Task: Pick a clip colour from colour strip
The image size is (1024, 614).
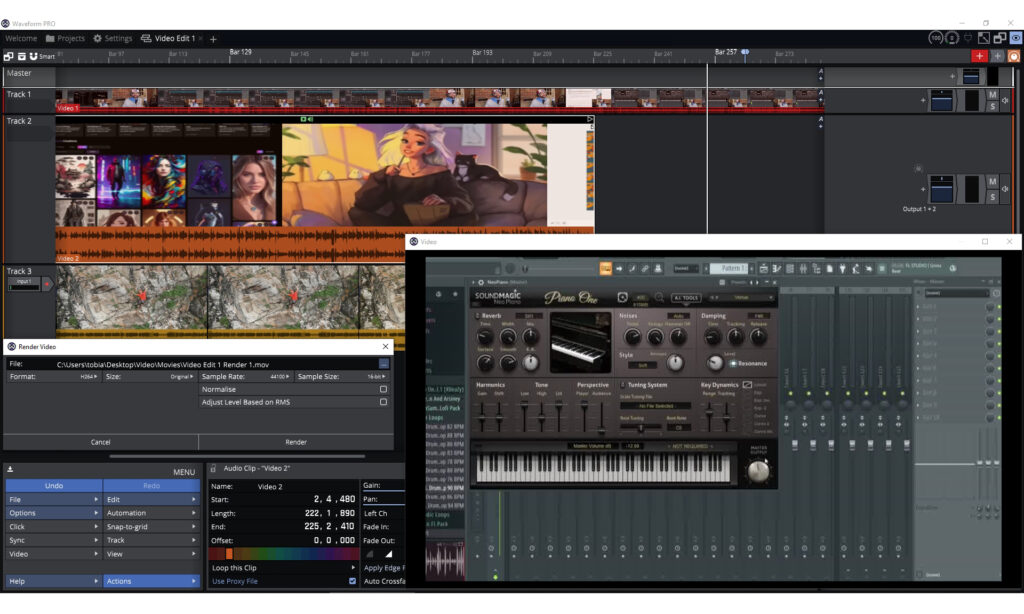Action: coord(283,554)
